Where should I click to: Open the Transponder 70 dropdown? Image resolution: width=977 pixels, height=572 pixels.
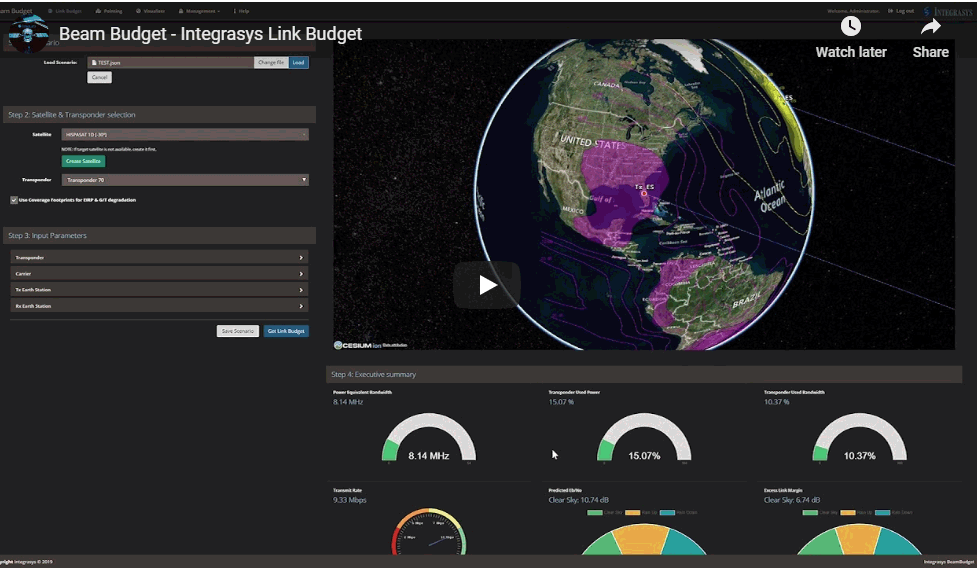click(x=185, y=180)
